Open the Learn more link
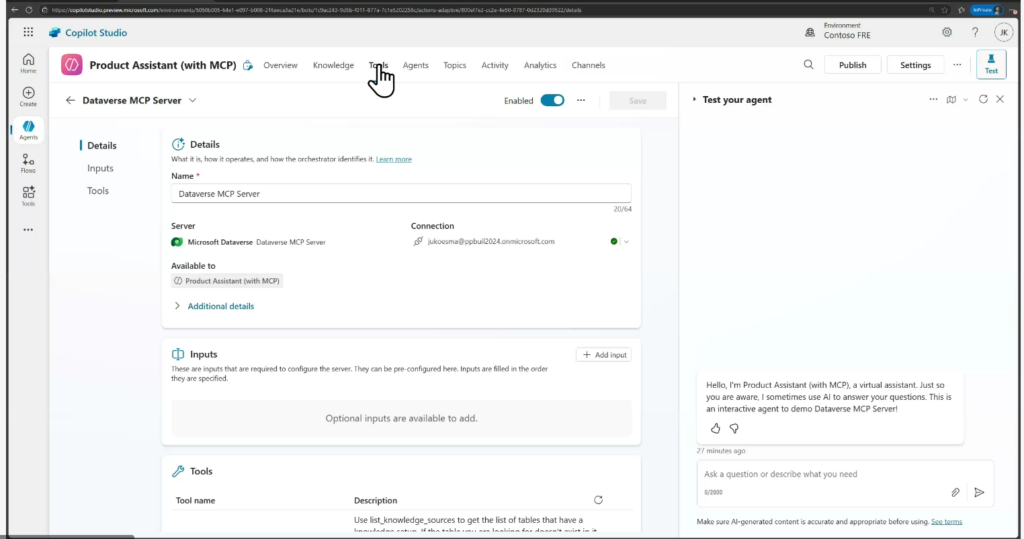The image size is (1024, 539). [394, 159]
